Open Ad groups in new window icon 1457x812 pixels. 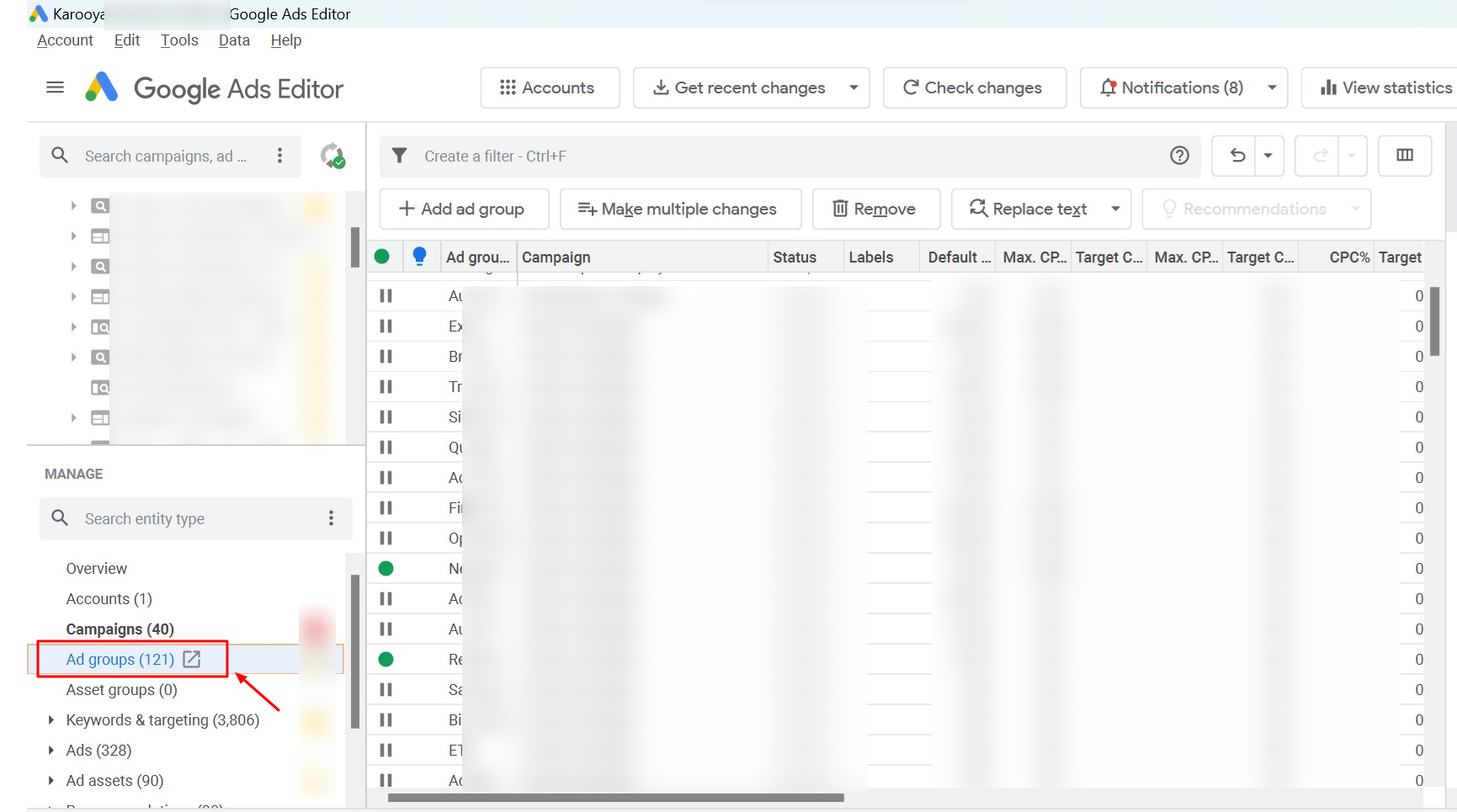point(192,660)
